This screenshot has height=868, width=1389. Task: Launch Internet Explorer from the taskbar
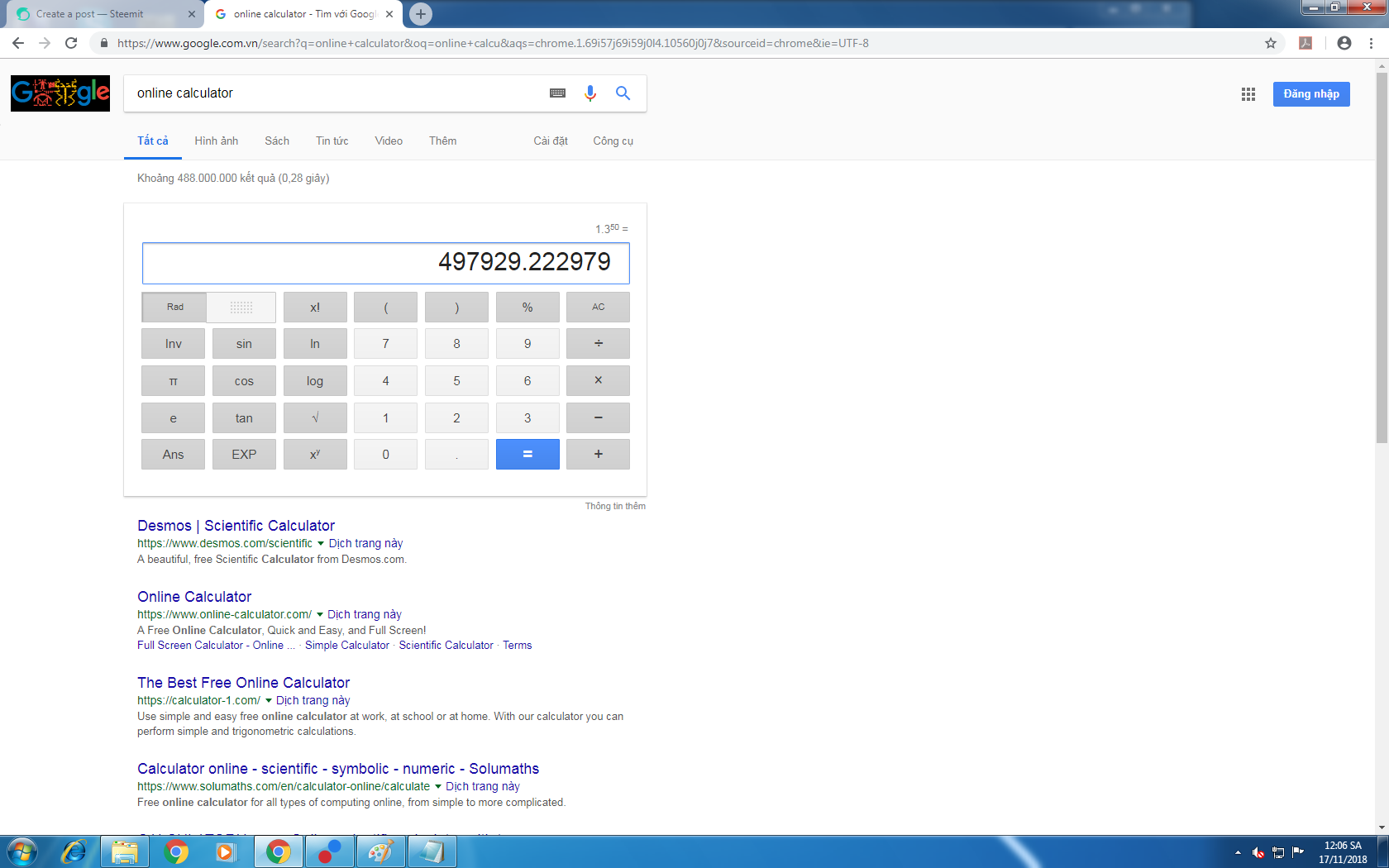[x=74, y=851]
